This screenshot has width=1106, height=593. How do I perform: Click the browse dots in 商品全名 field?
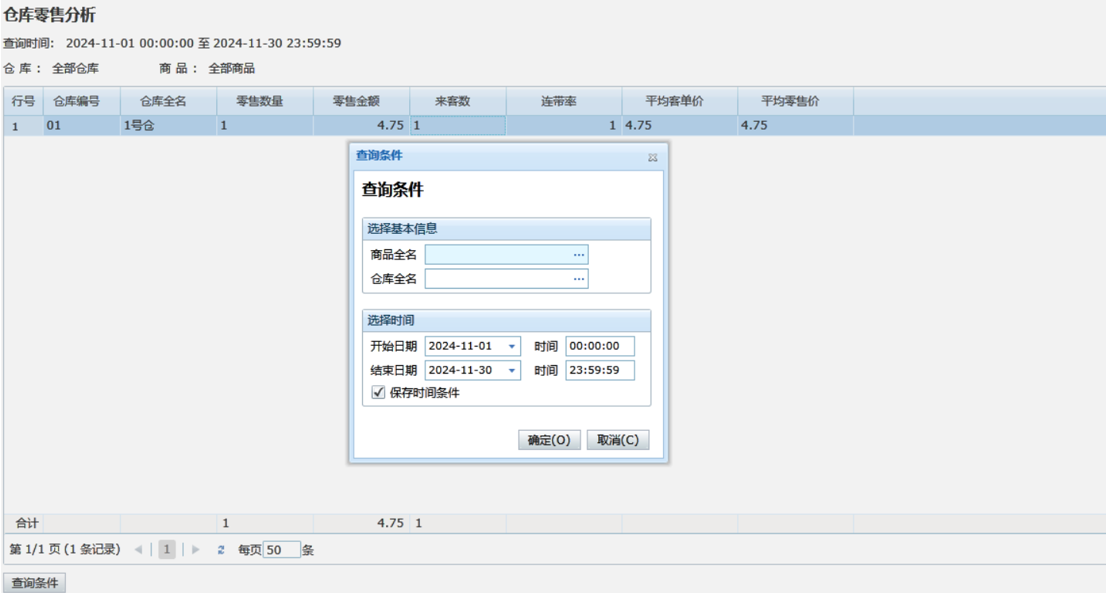click(578, 255)
